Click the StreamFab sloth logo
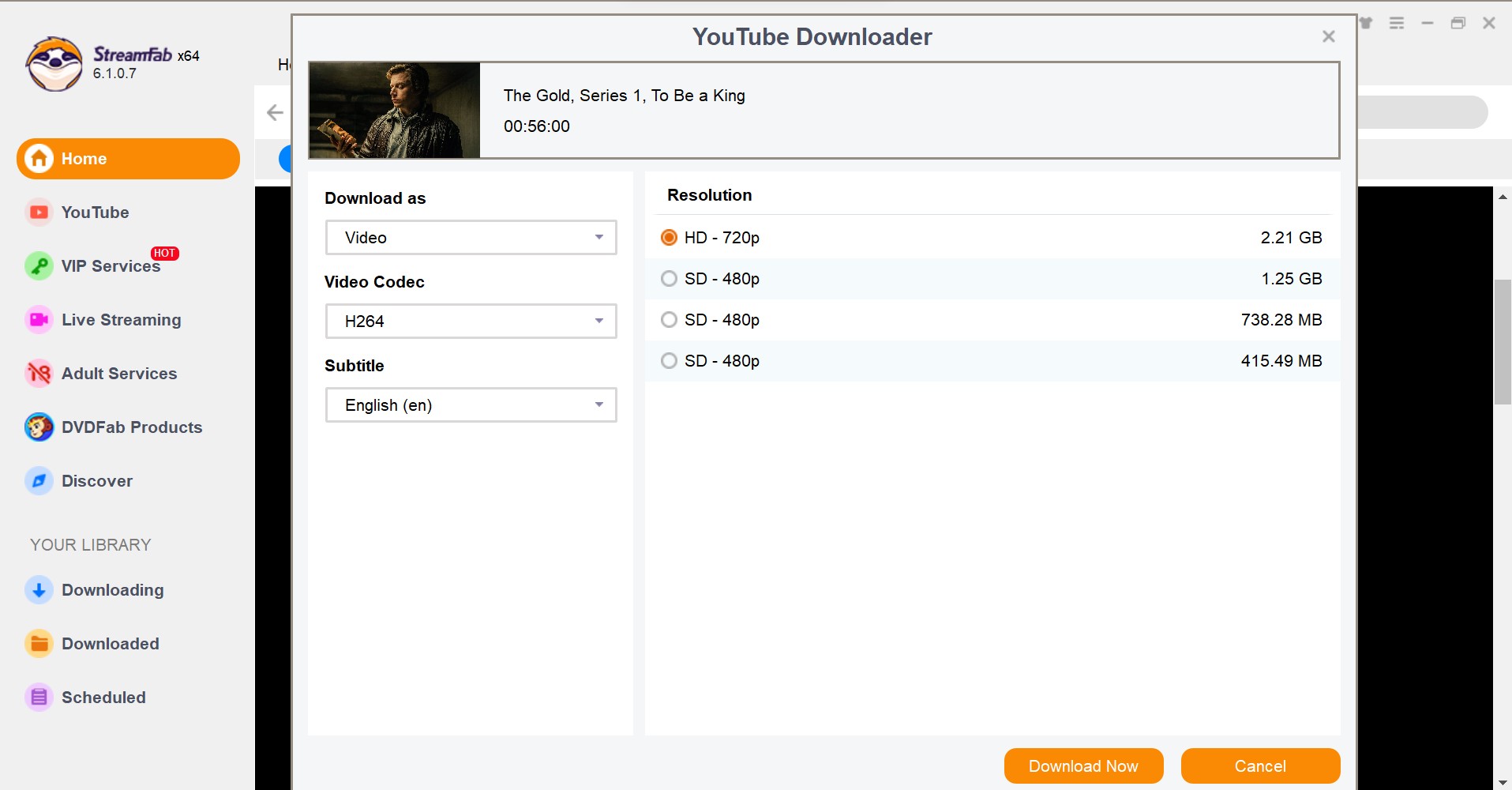1512x790 pixels. [x=54, y=64]
